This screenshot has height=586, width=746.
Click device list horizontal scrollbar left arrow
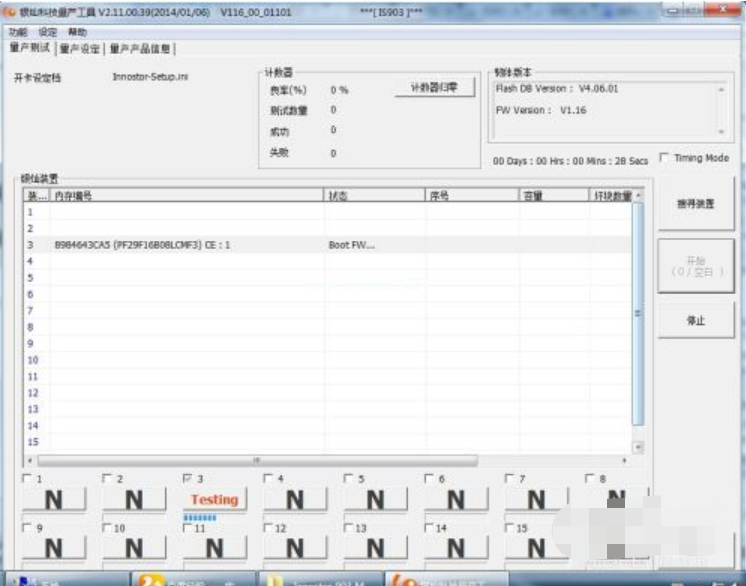point(30,460)
